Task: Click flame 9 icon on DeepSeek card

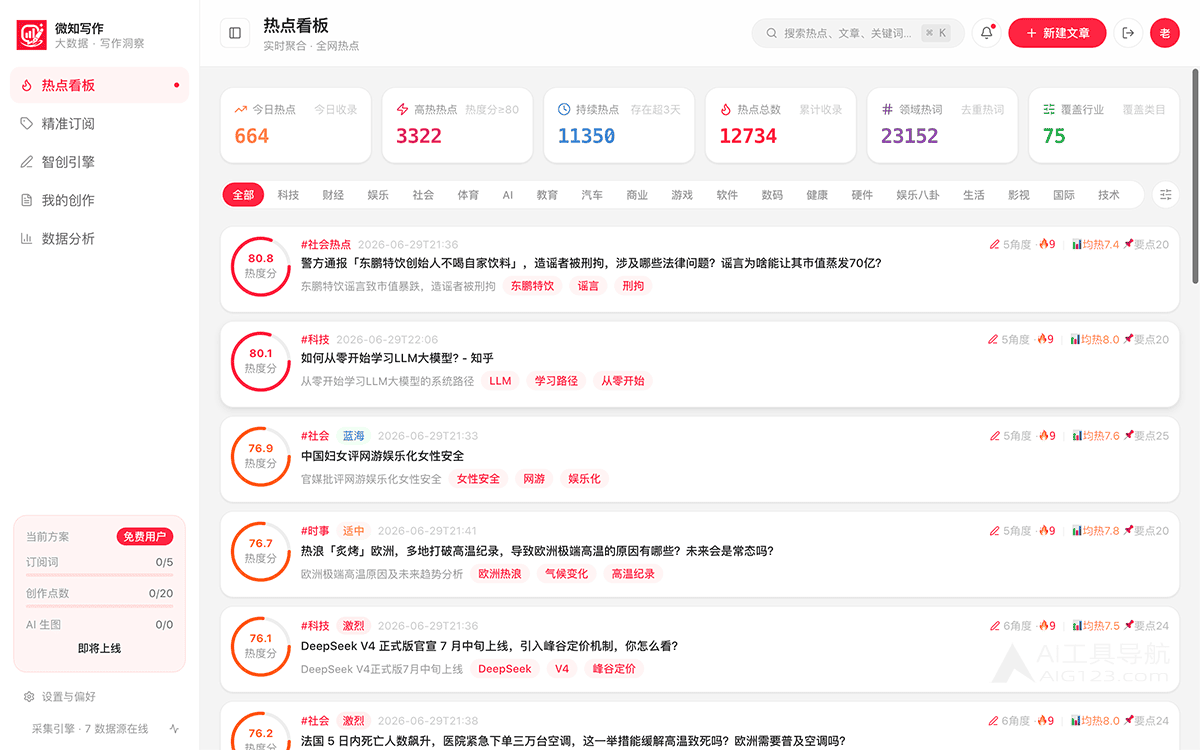Action: (x=1042, y=625)
